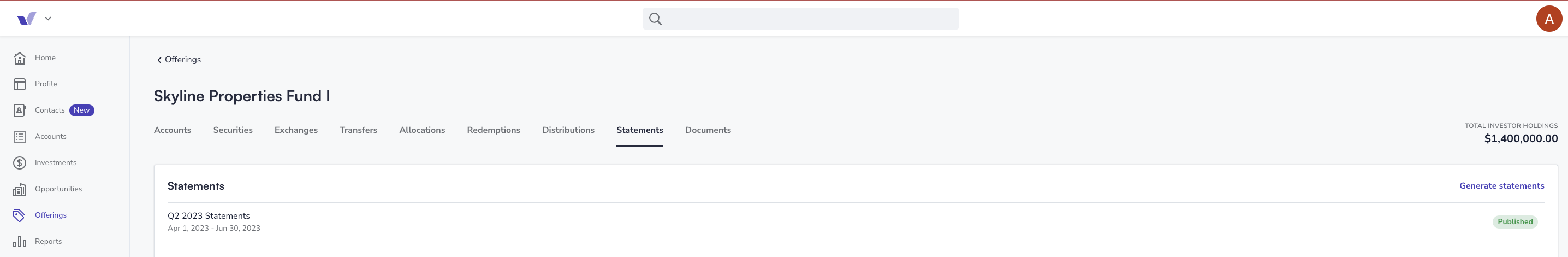The height and width of the screenshot is (257, 1568).
Task: Open Accounts in the sidebar
Action: pos(51,136)
